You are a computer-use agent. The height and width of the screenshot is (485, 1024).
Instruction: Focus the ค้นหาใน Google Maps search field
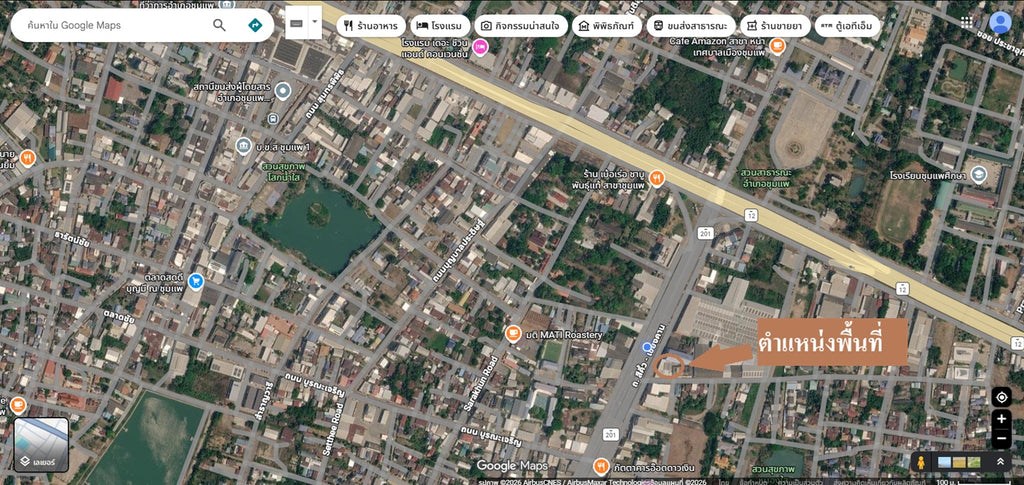pyautogui.click(x=114, y=25)
